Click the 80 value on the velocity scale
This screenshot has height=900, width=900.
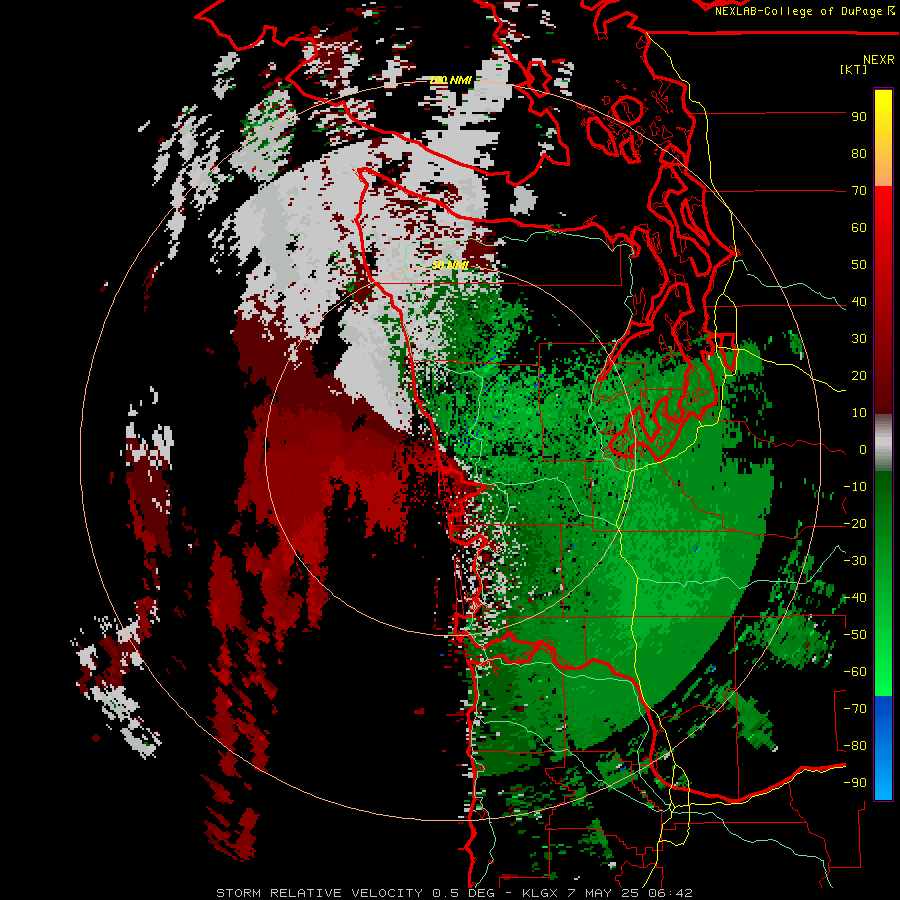click(859, 153)
